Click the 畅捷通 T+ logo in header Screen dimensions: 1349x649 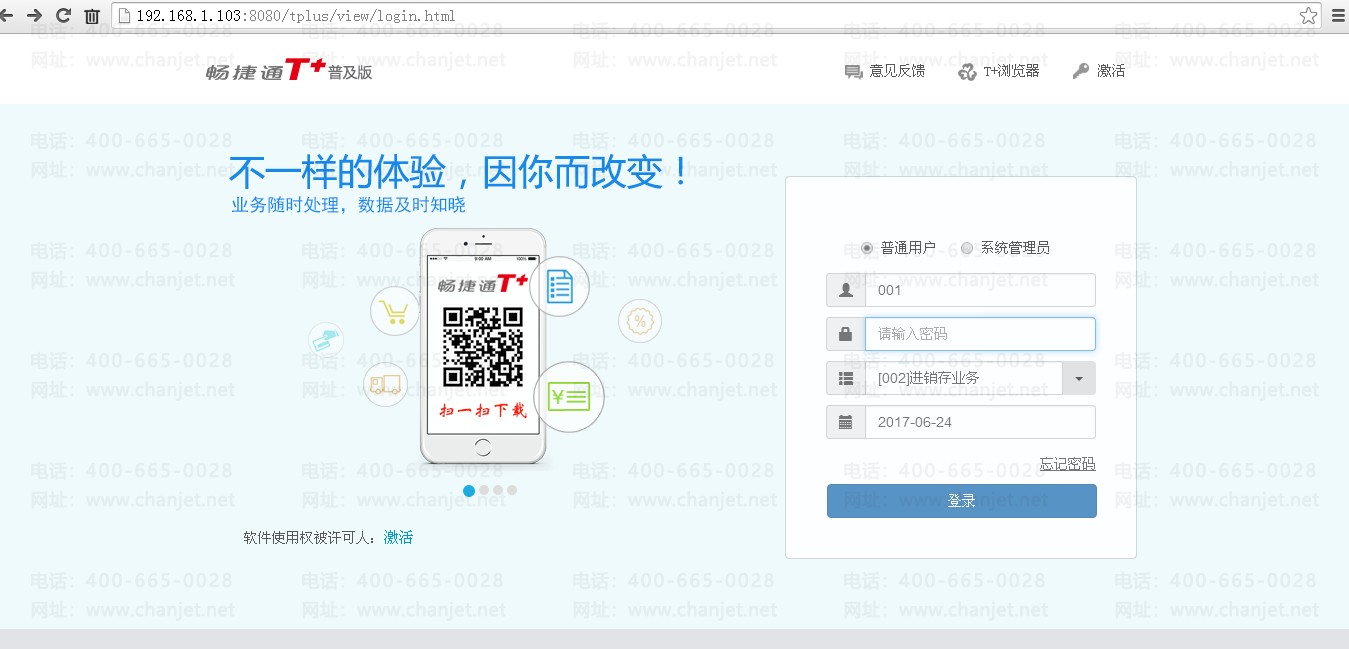tap(265, 70)
